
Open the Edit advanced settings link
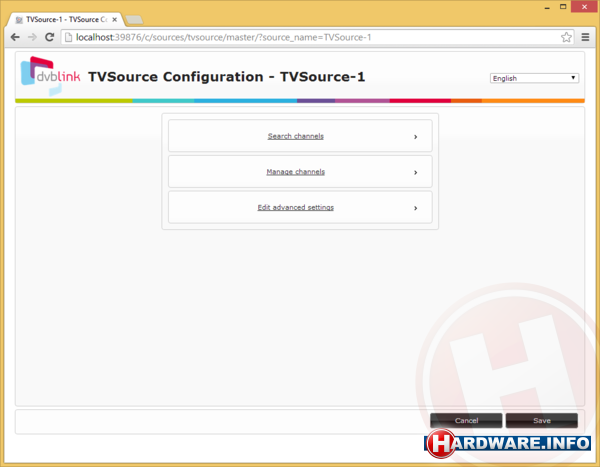295,208
